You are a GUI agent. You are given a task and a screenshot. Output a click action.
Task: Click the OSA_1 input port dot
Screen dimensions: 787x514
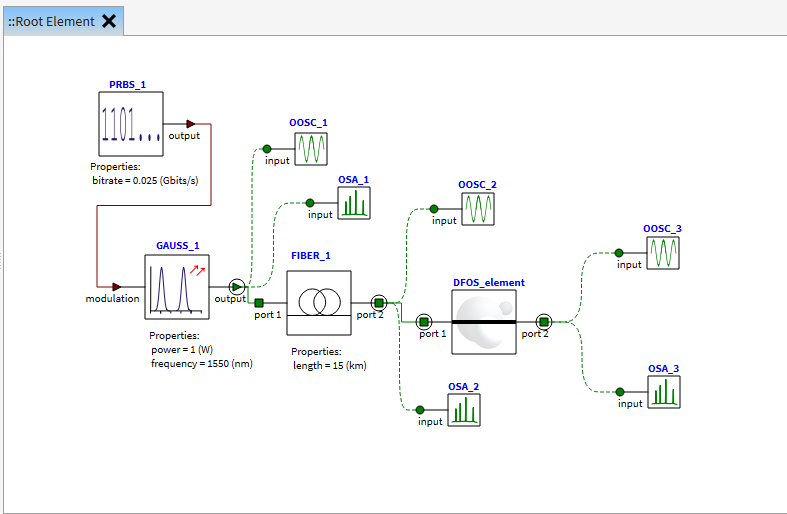[310, 203]
